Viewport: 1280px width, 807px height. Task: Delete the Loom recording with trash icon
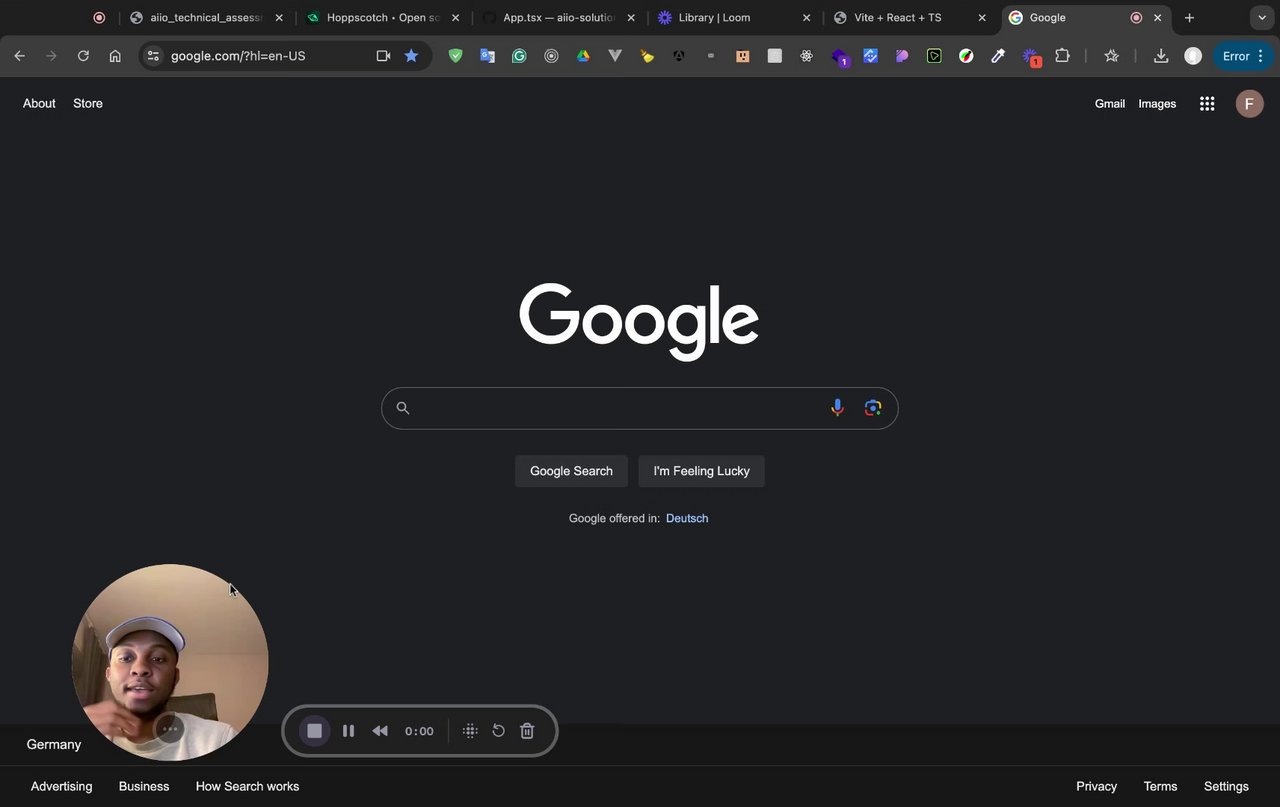pos(527,731)
